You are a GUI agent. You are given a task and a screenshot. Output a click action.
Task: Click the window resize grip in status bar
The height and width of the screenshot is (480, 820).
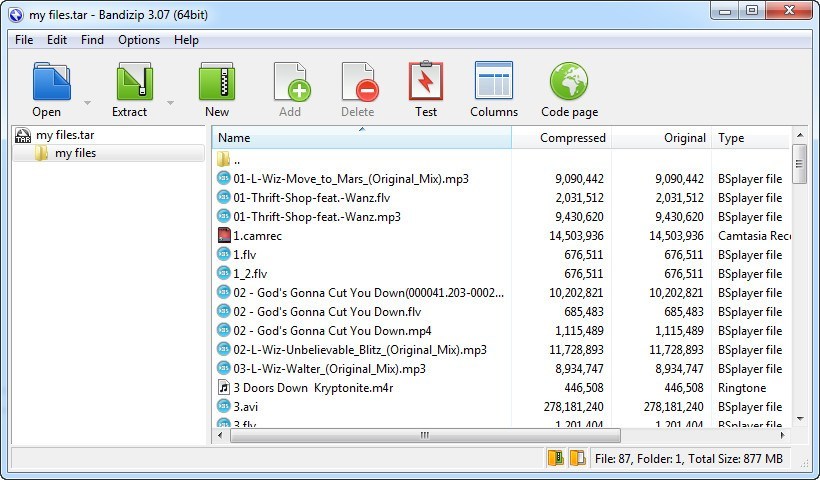click(804, 462)
